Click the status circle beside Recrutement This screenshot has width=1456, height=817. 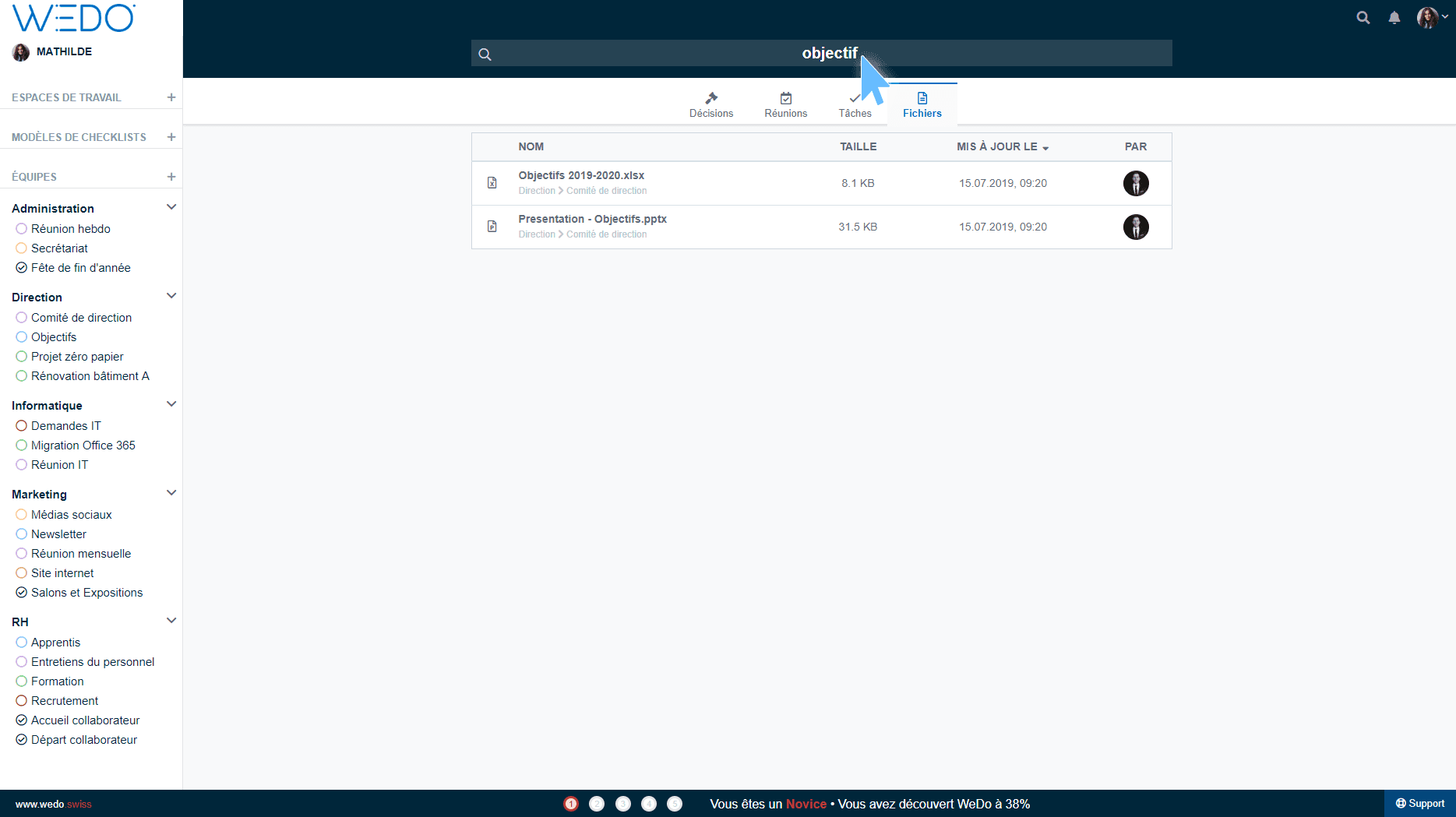(x=22, y=701)
